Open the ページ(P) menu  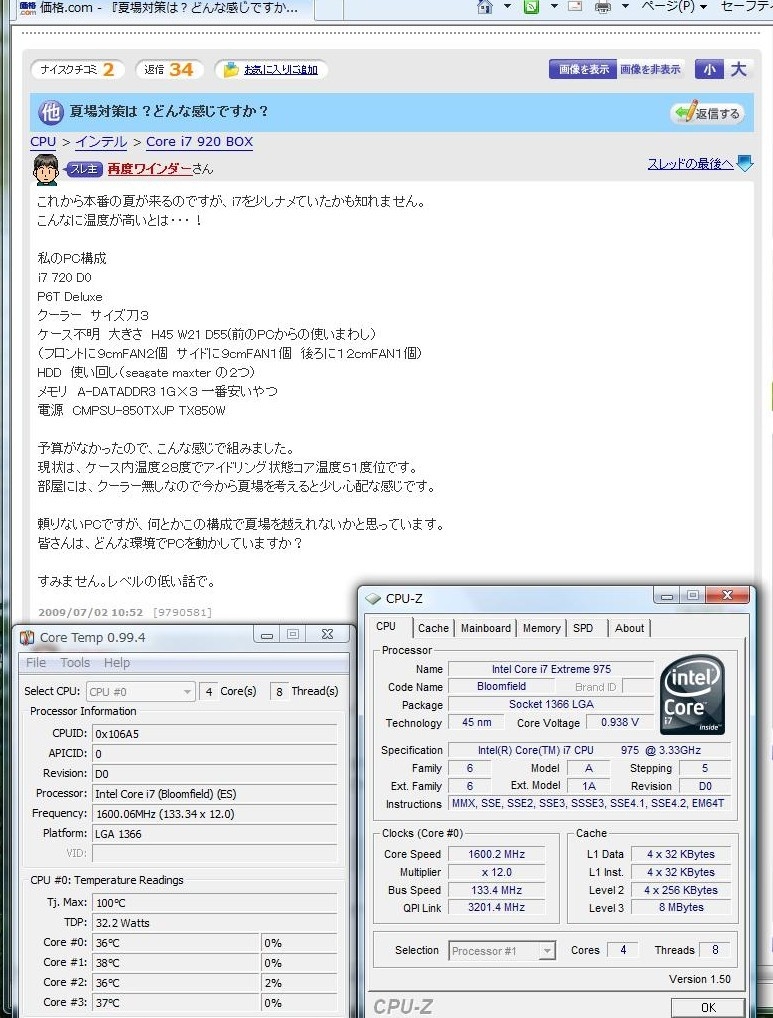674,6
